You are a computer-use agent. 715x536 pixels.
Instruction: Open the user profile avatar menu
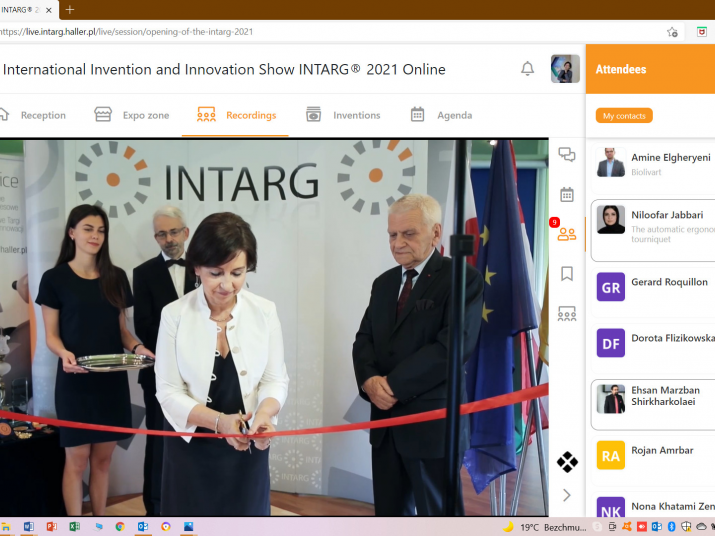(x=565, y=69)
